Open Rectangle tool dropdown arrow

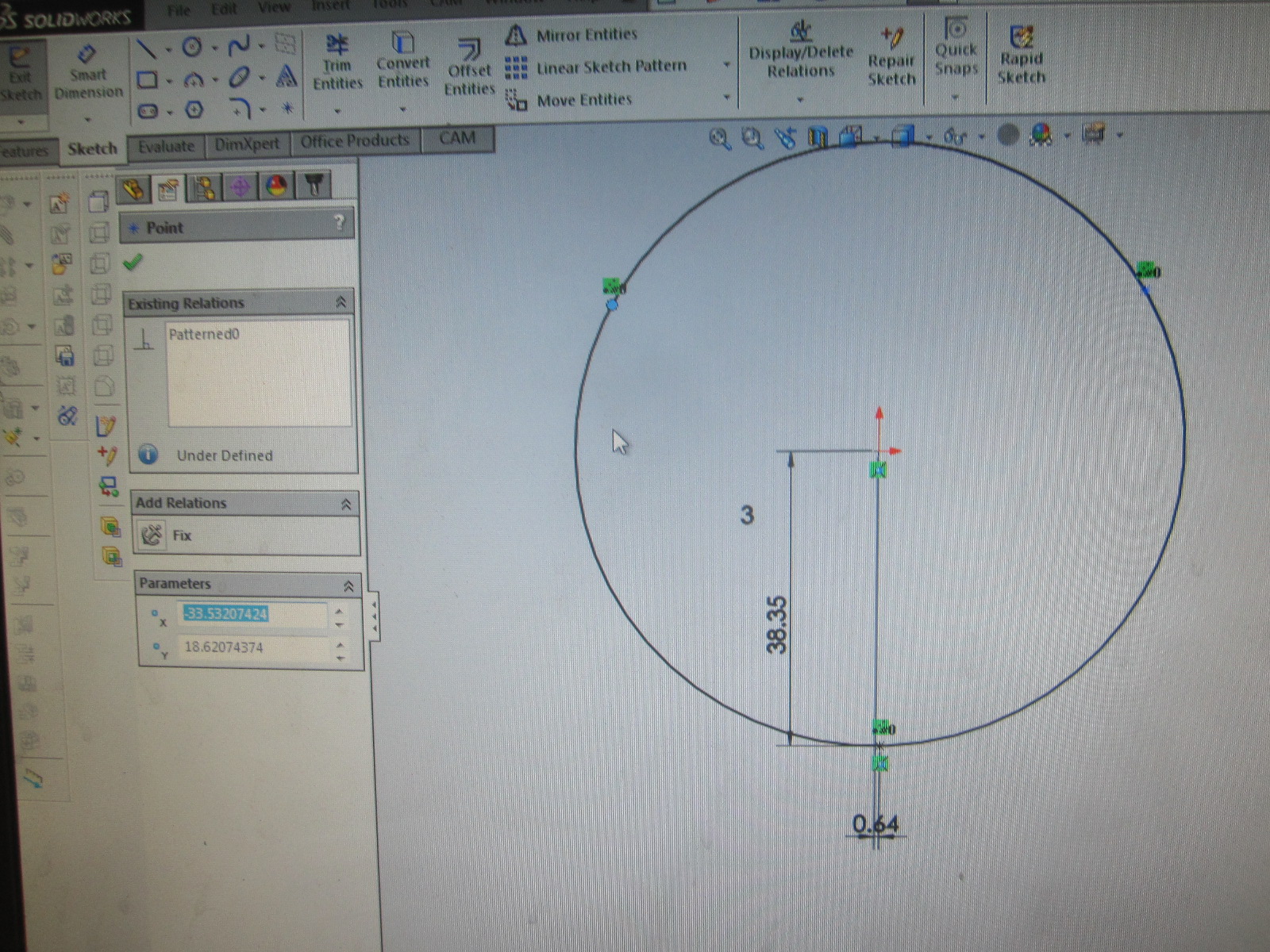click(x=169, y=80)
